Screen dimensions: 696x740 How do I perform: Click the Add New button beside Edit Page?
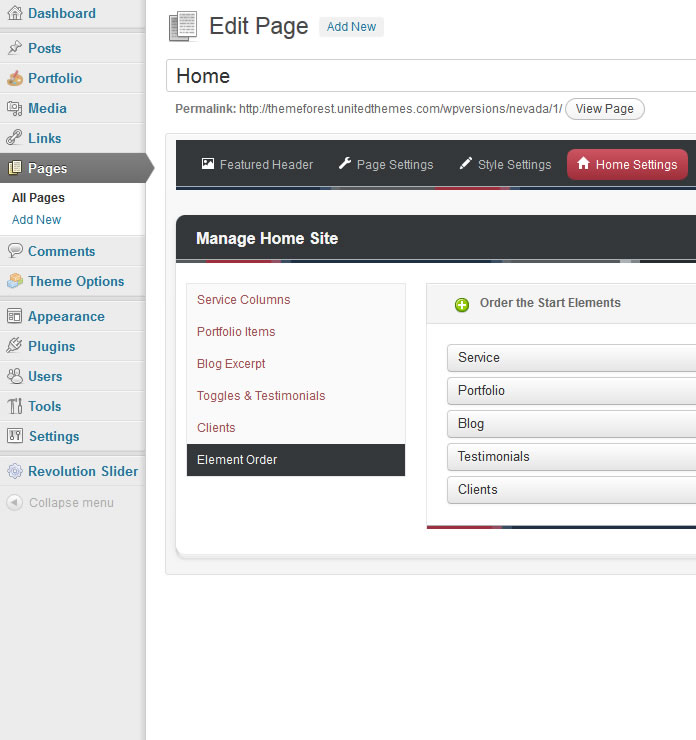351,27
